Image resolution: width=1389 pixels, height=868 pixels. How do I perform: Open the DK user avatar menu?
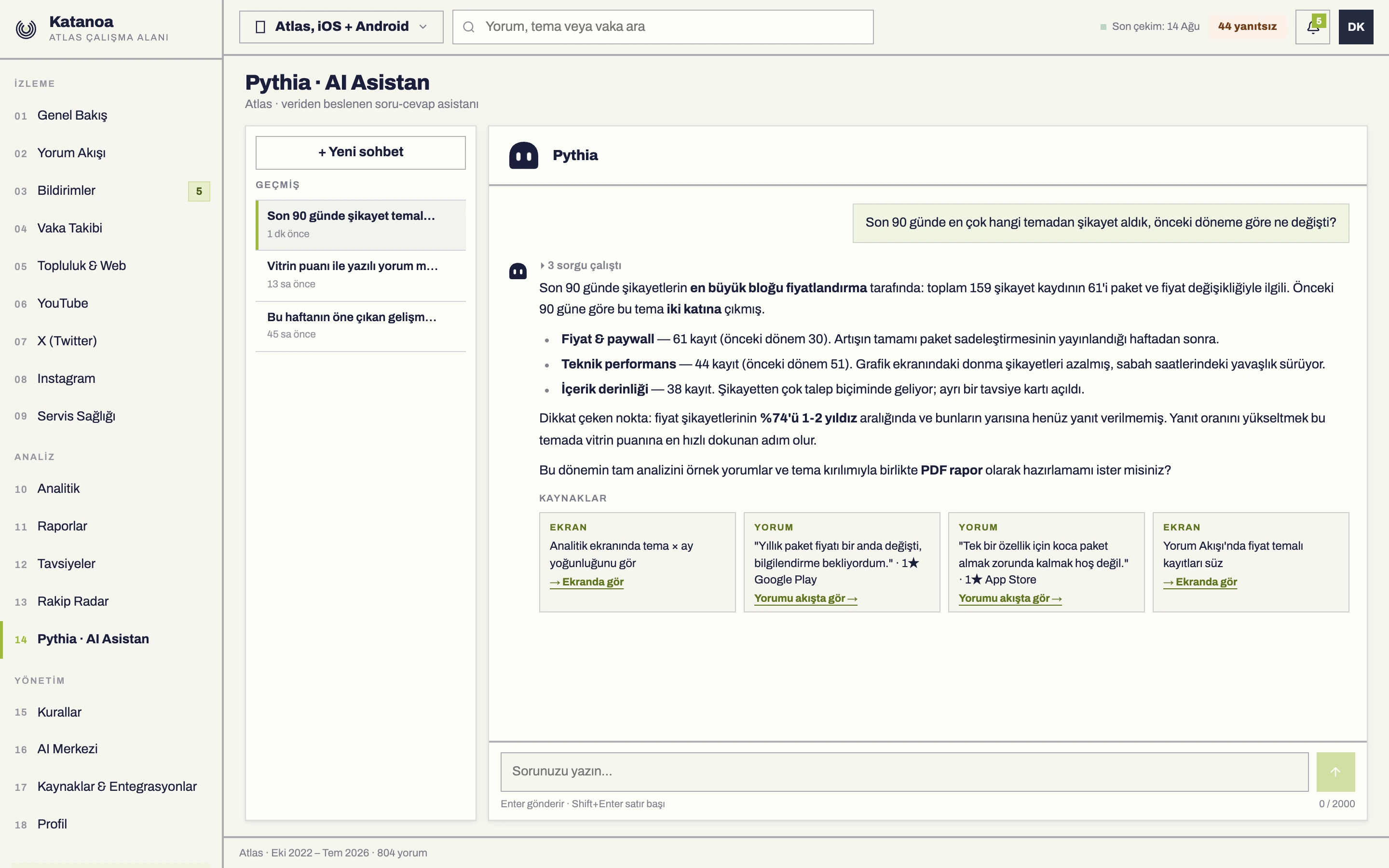click(x=1356, y=27)
